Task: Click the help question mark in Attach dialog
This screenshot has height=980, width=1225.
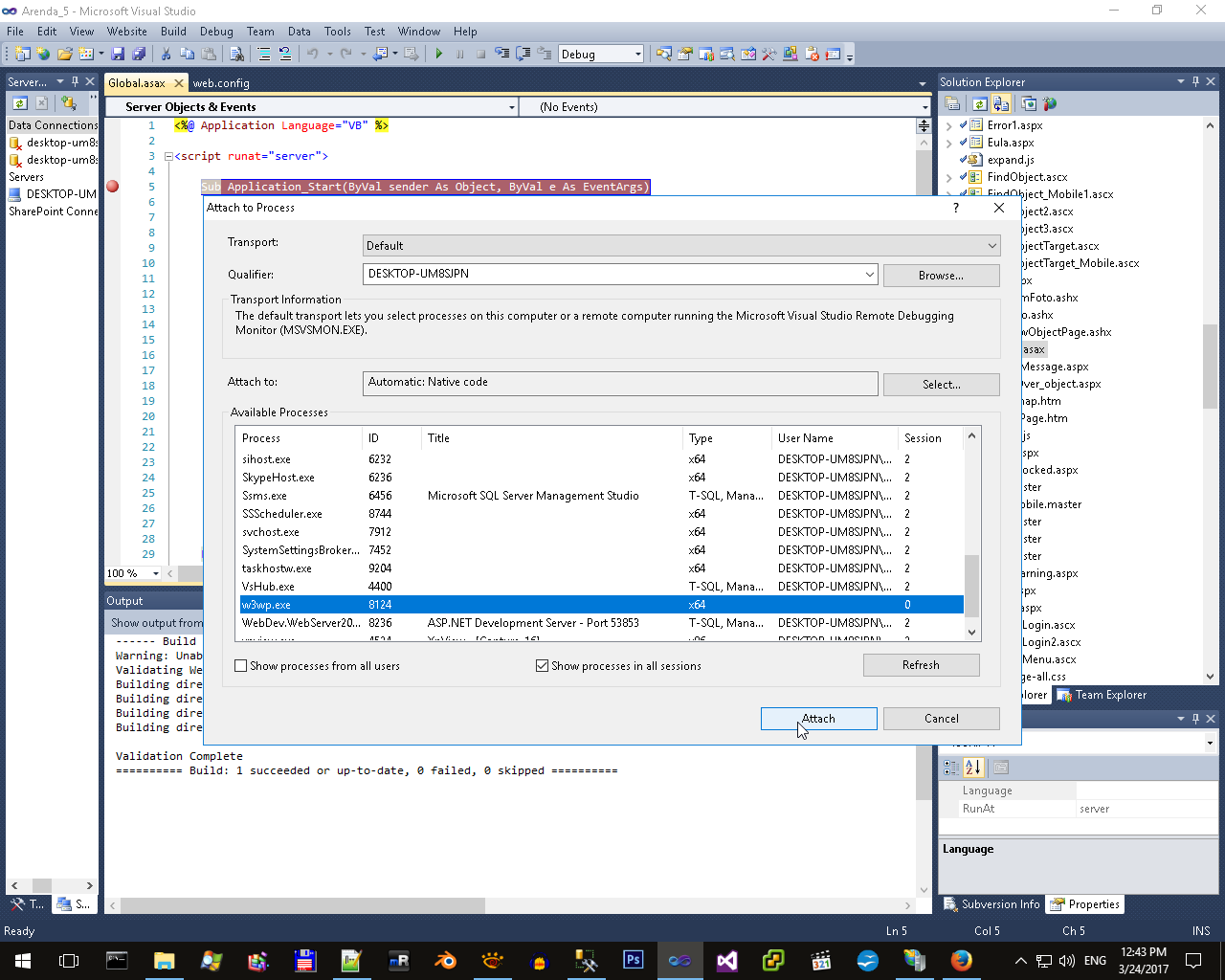Action: click(955, 208)
